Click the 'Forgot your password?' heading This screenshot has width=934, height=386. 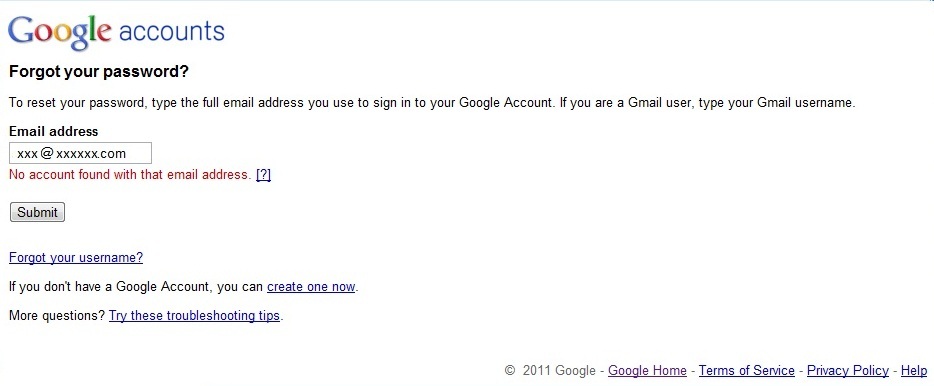[x=99, y=72]
